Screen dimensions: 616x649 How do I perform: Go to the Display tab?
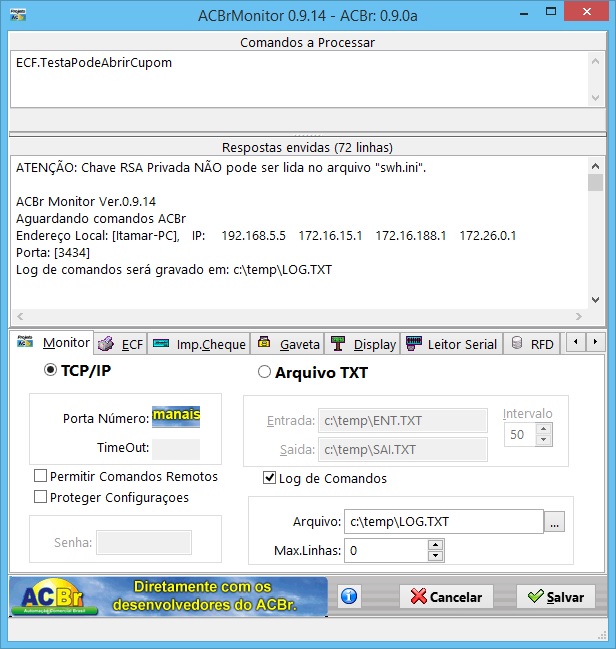(x=363, y=344)
